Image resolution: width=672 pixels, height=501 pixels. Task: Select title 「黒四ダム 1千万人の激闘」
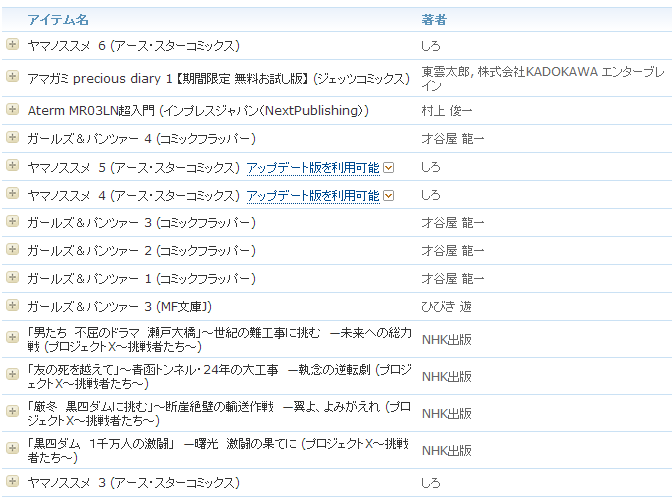click(x=218, y=450)
